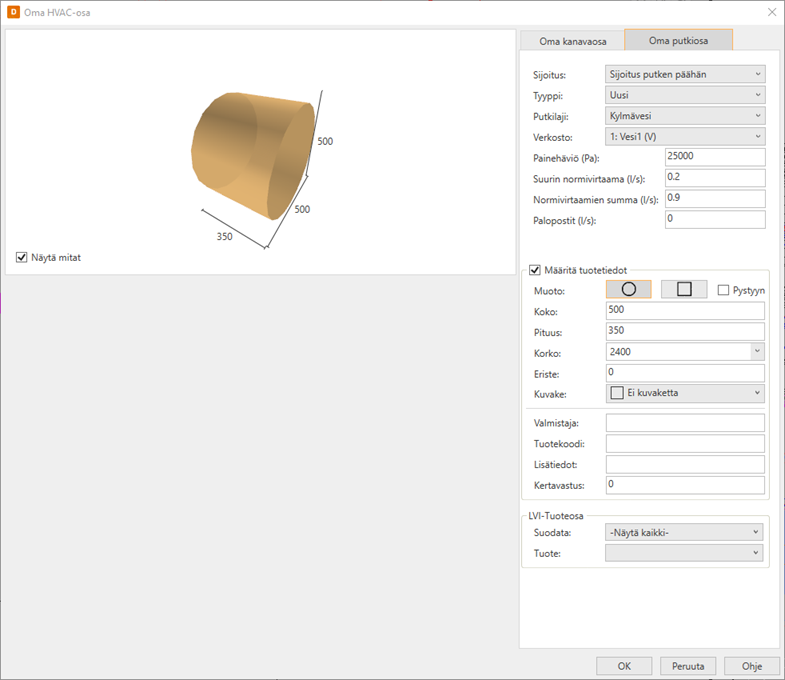This screenshot has height=680, width=785.
Task: Open the Sijoitus dropdown
Action: [x=685, y=74]
